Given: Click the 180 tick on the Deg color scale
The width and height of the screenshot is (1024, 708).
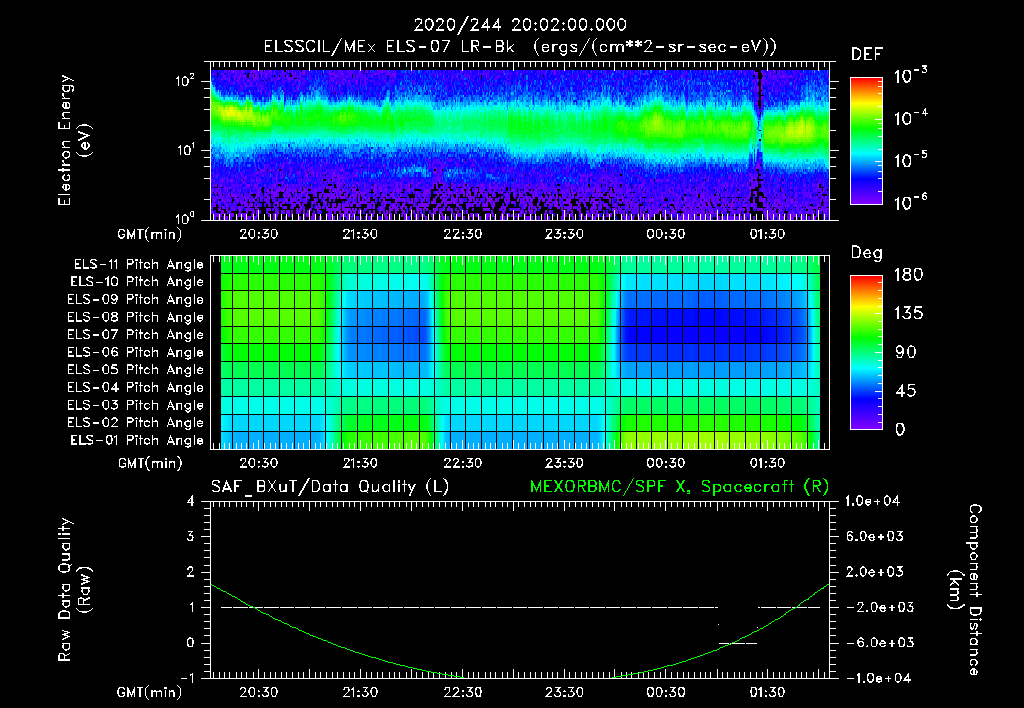Looking at the screenshot, I should point(908,275).
